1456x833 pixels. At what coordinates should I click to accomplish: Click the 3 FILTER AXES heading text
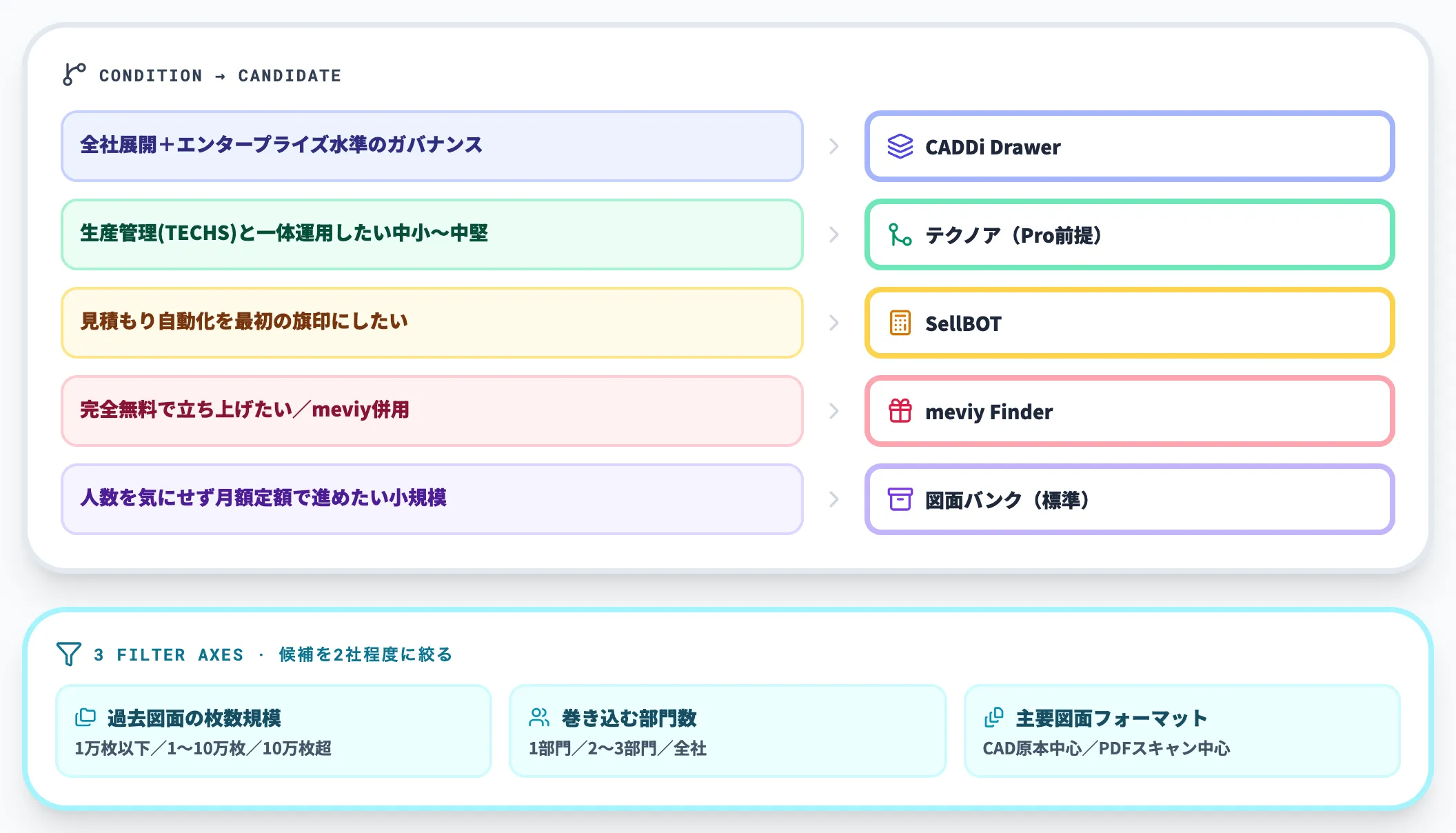click(169, 654)
